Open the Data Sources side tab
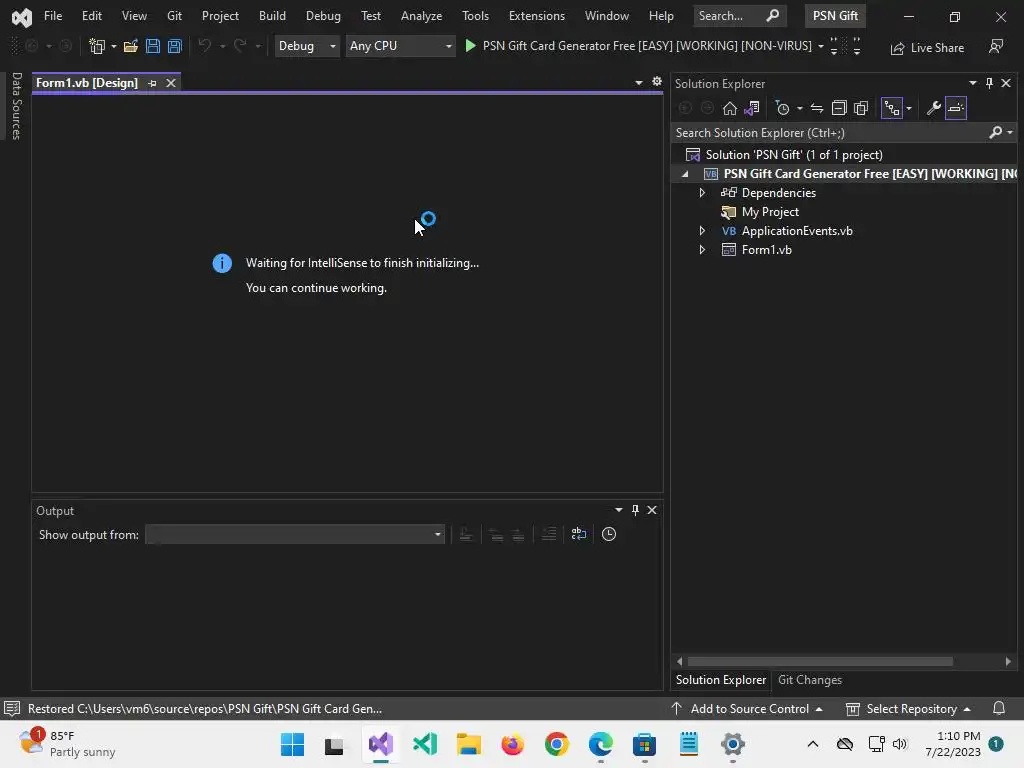1024x768 pixels. coord(17,106)
